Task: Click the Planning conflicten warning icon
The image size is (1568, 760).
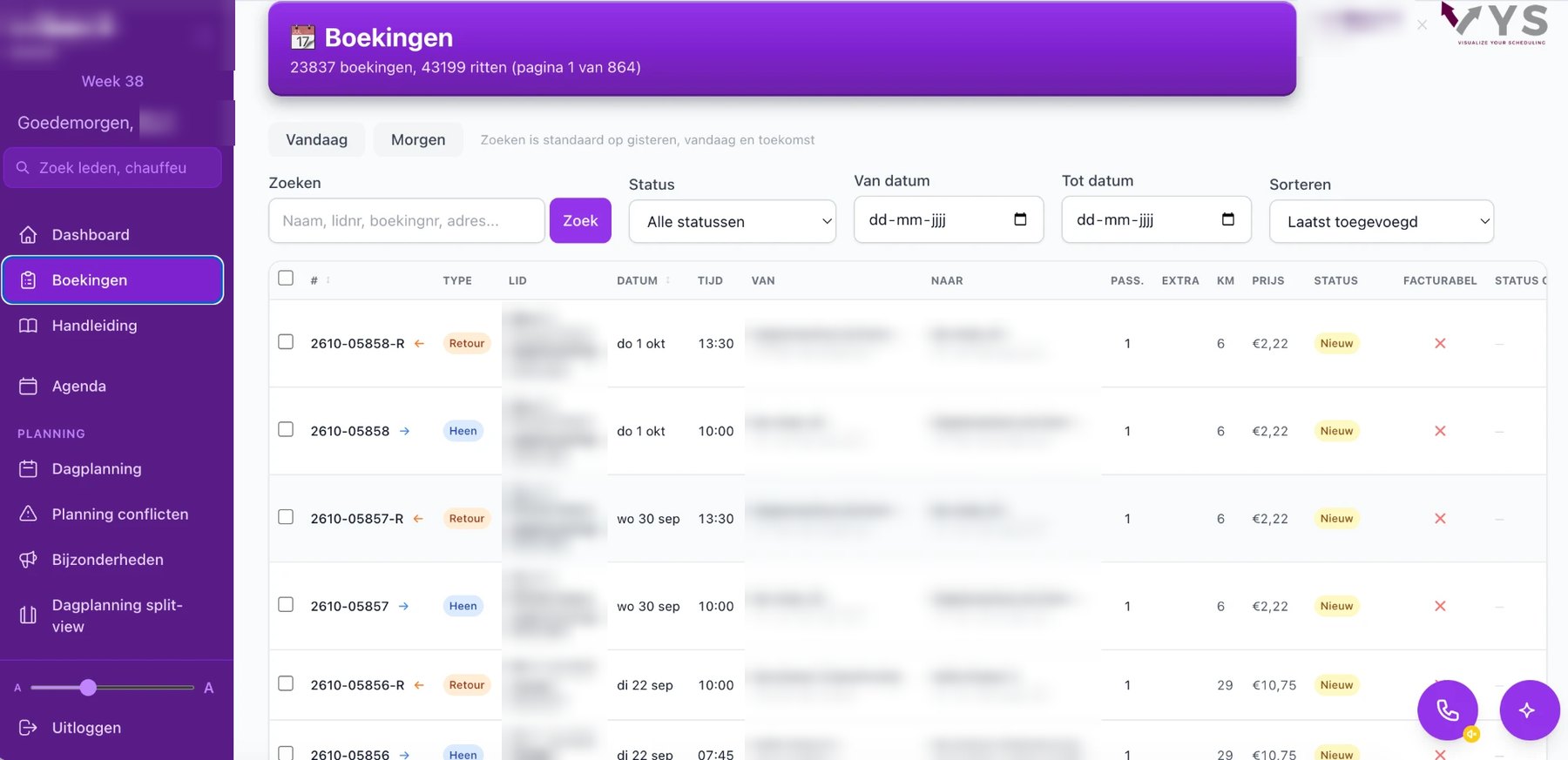Action: point(28,514)
